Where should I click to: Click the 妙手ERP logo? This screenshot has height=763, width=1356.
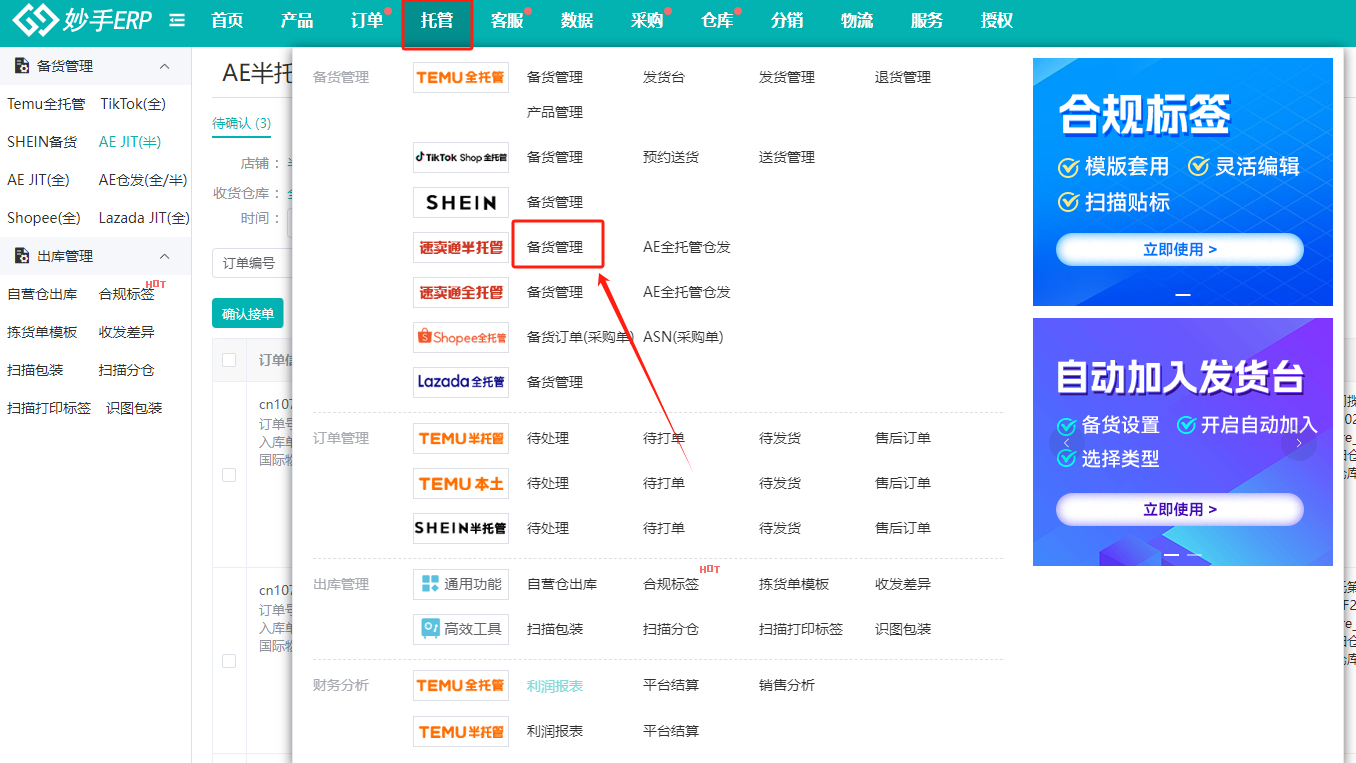click(x=82, y=19)
